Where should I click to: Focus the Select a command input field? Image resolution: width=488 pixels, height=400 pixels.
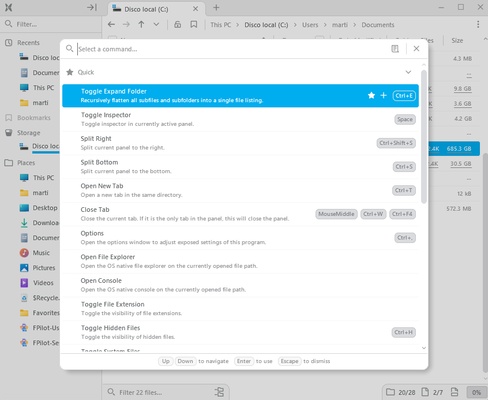[232, 49]
